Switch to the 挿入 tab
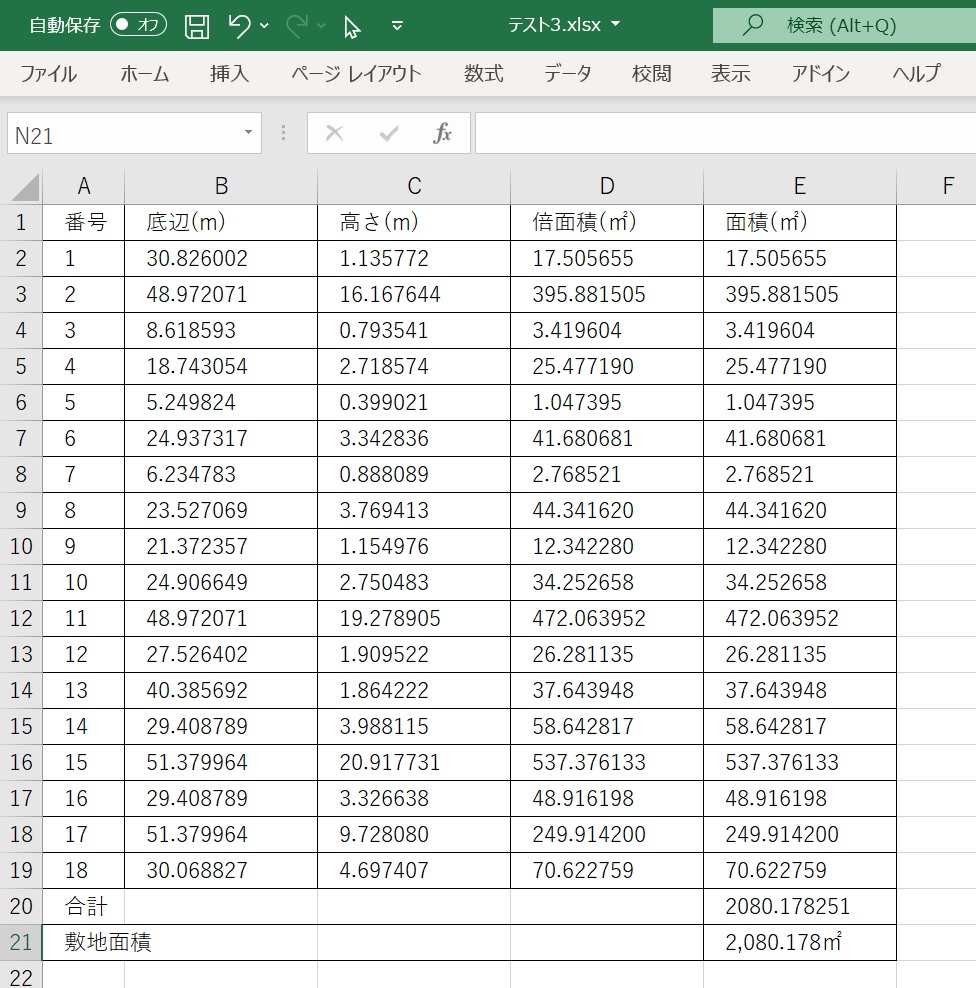This screenshot has width=976, height=988. click(229, 74)
